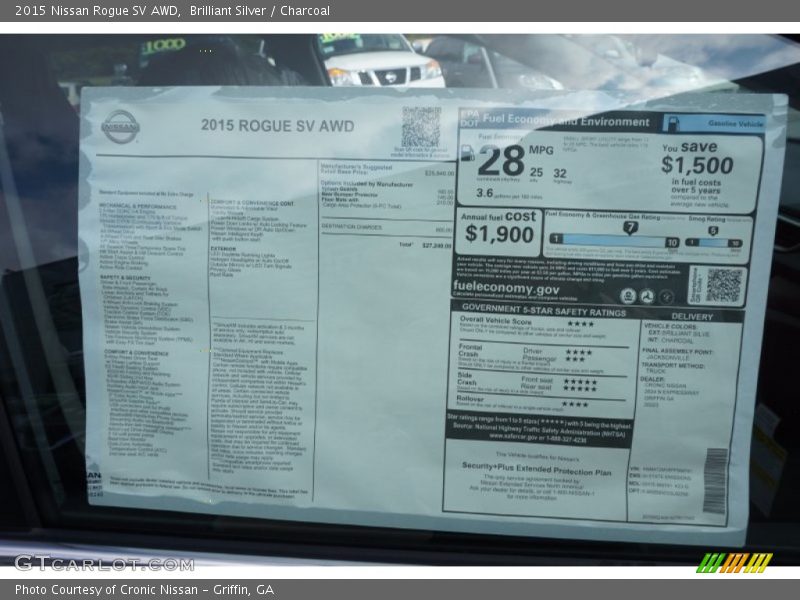Click 'Security+Plus Extended Protection Plan' text
Screen dimensions: 800x600
coord(536,468)
